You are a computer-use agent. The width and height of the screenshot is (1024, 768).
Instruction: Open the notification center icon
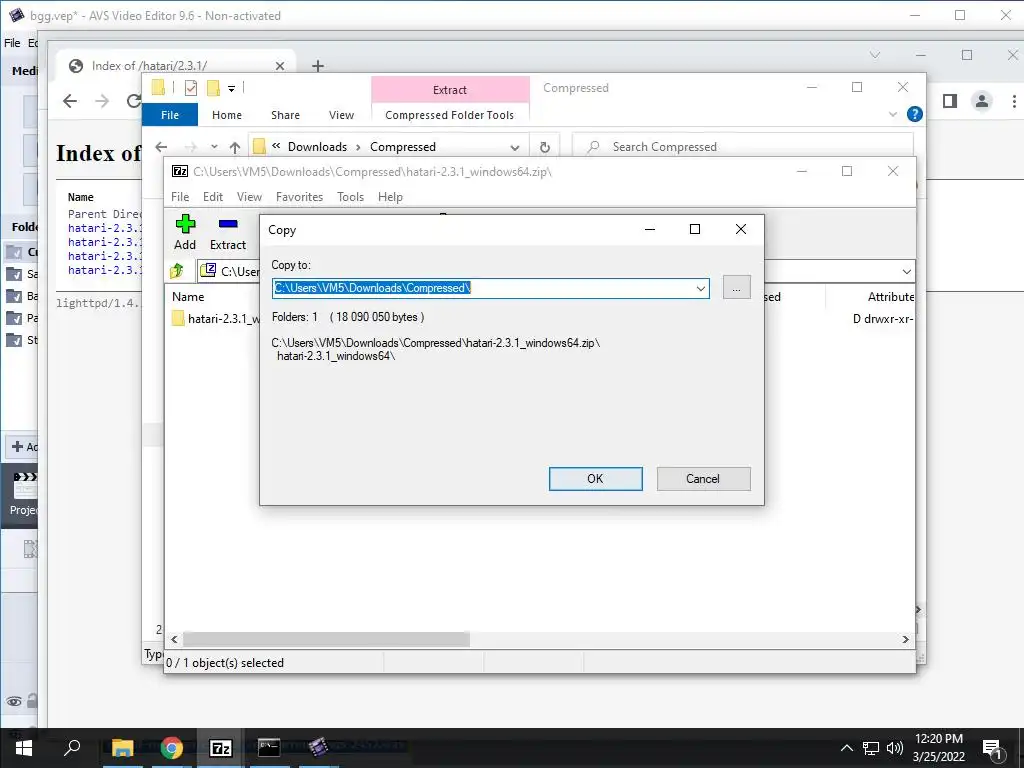(992, 749)
